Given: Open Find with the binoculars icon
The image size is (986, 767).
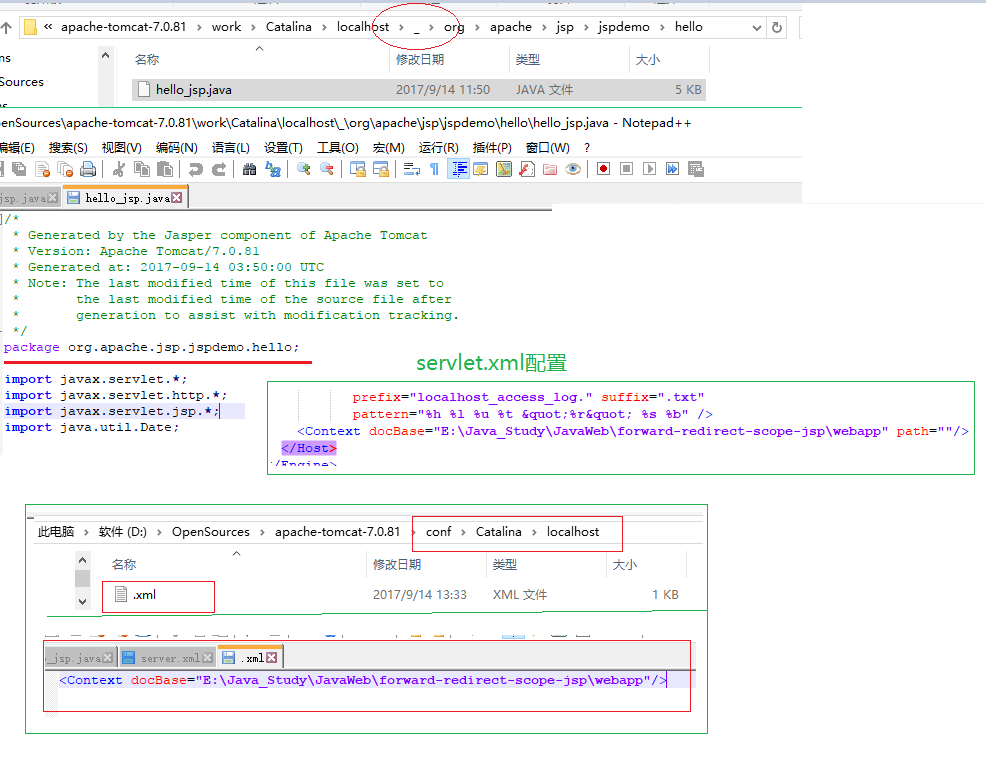Looking at the screenshot, I should (250, 169).
